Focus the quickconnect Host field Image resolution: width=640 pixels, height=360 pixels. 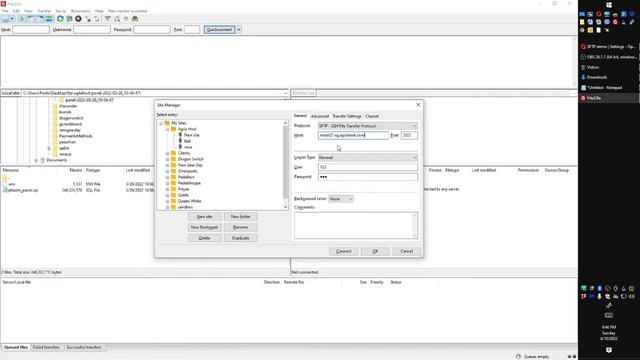31,29
